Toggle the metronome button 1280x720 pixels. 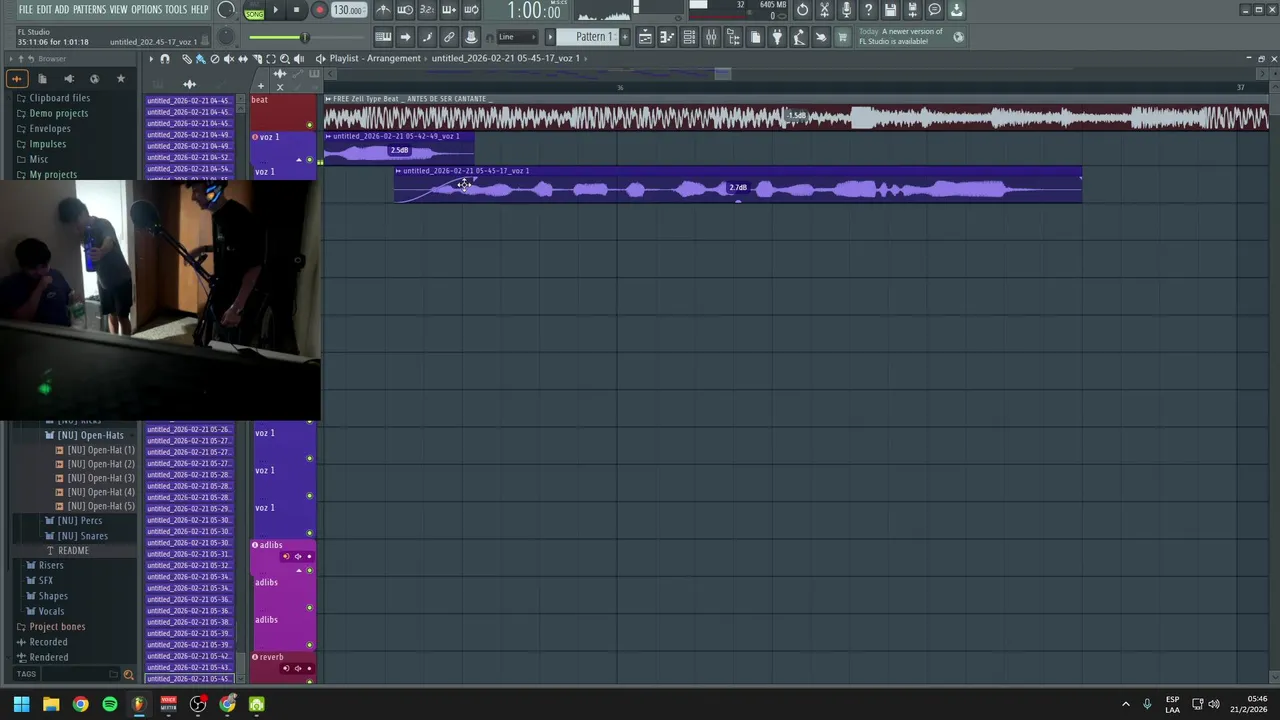[x=383, y=10]
